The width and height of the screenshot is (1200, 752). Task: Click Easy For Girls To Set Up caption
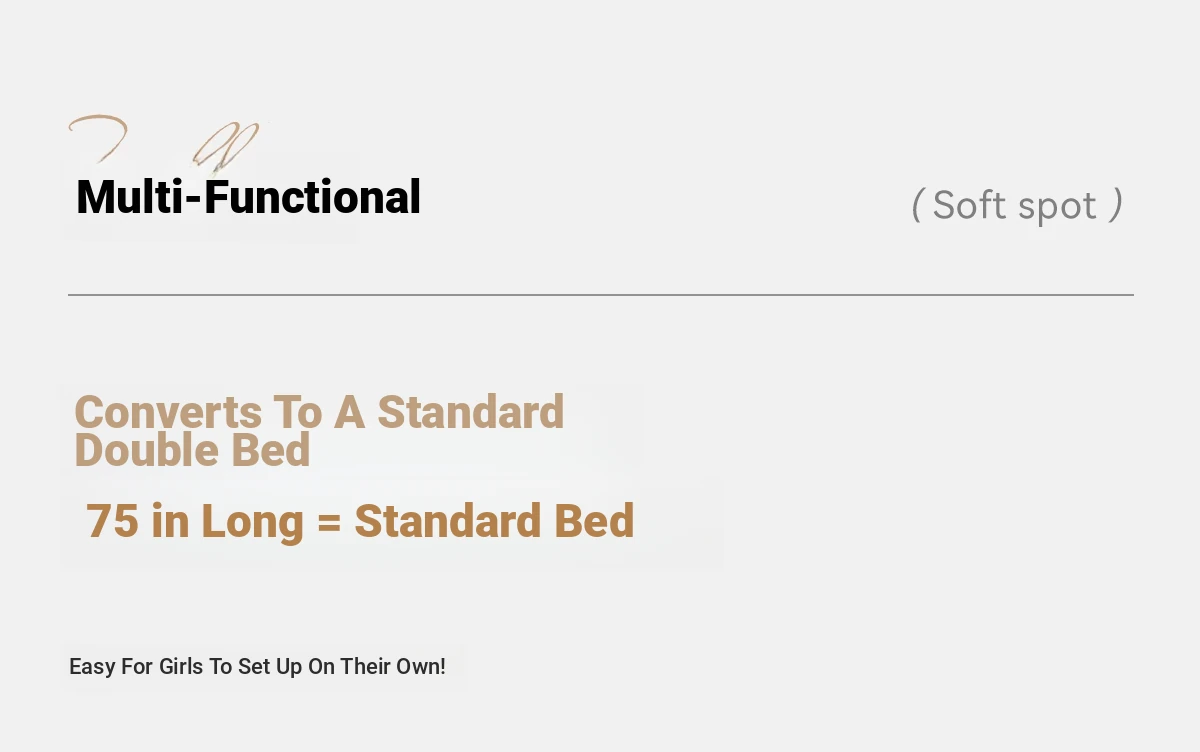coord(257,666)
